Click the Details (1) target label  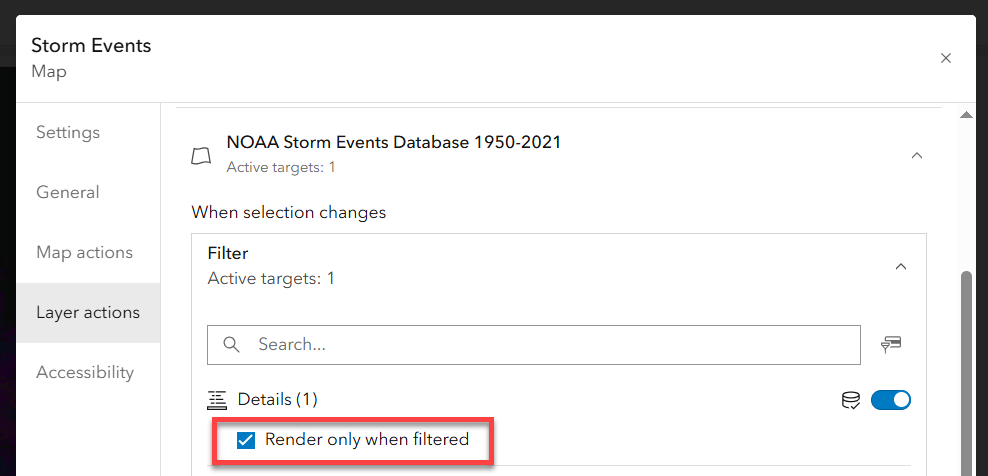(x=277, y=400)
